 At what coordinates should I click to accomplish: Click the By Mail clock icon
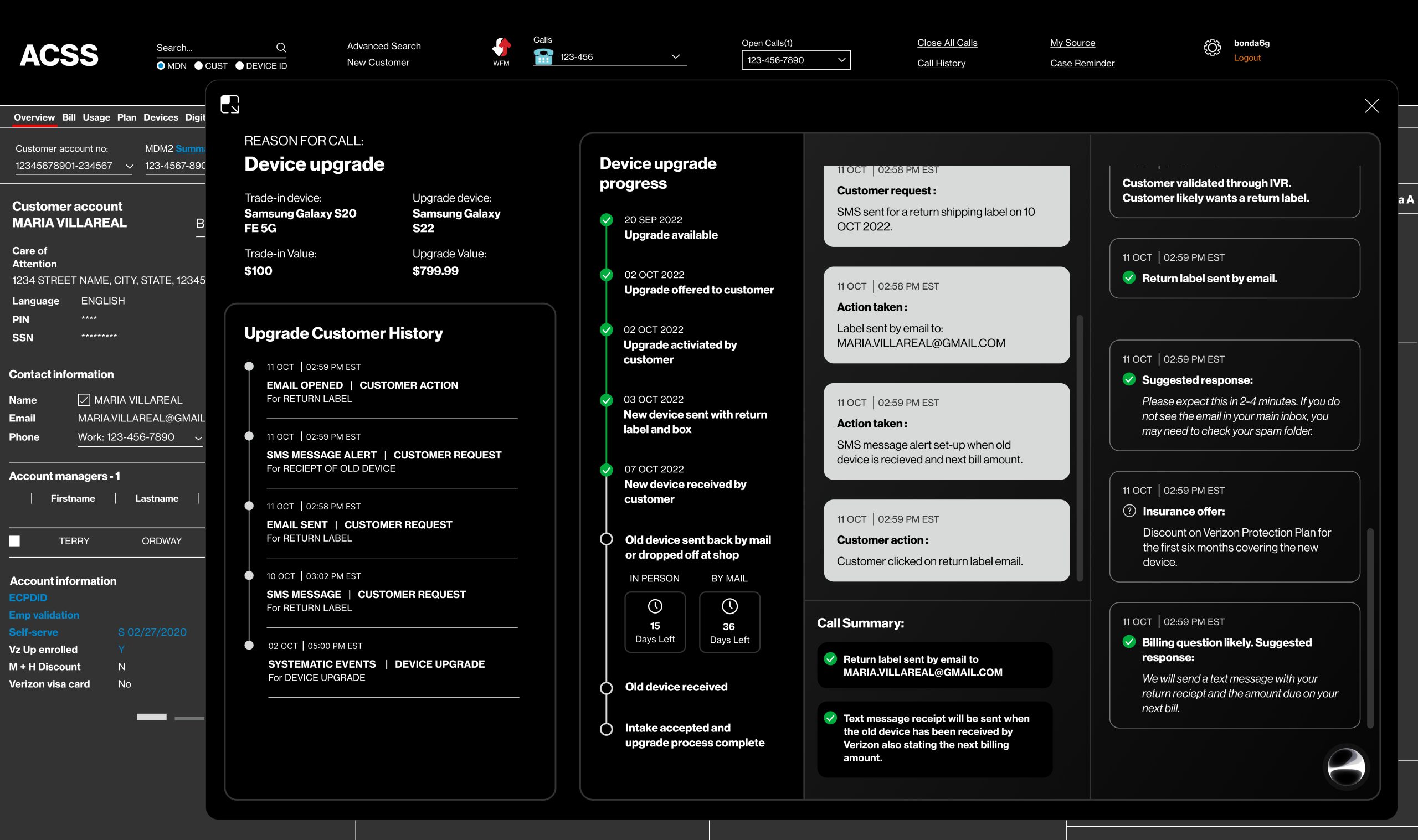click(729, 606)
